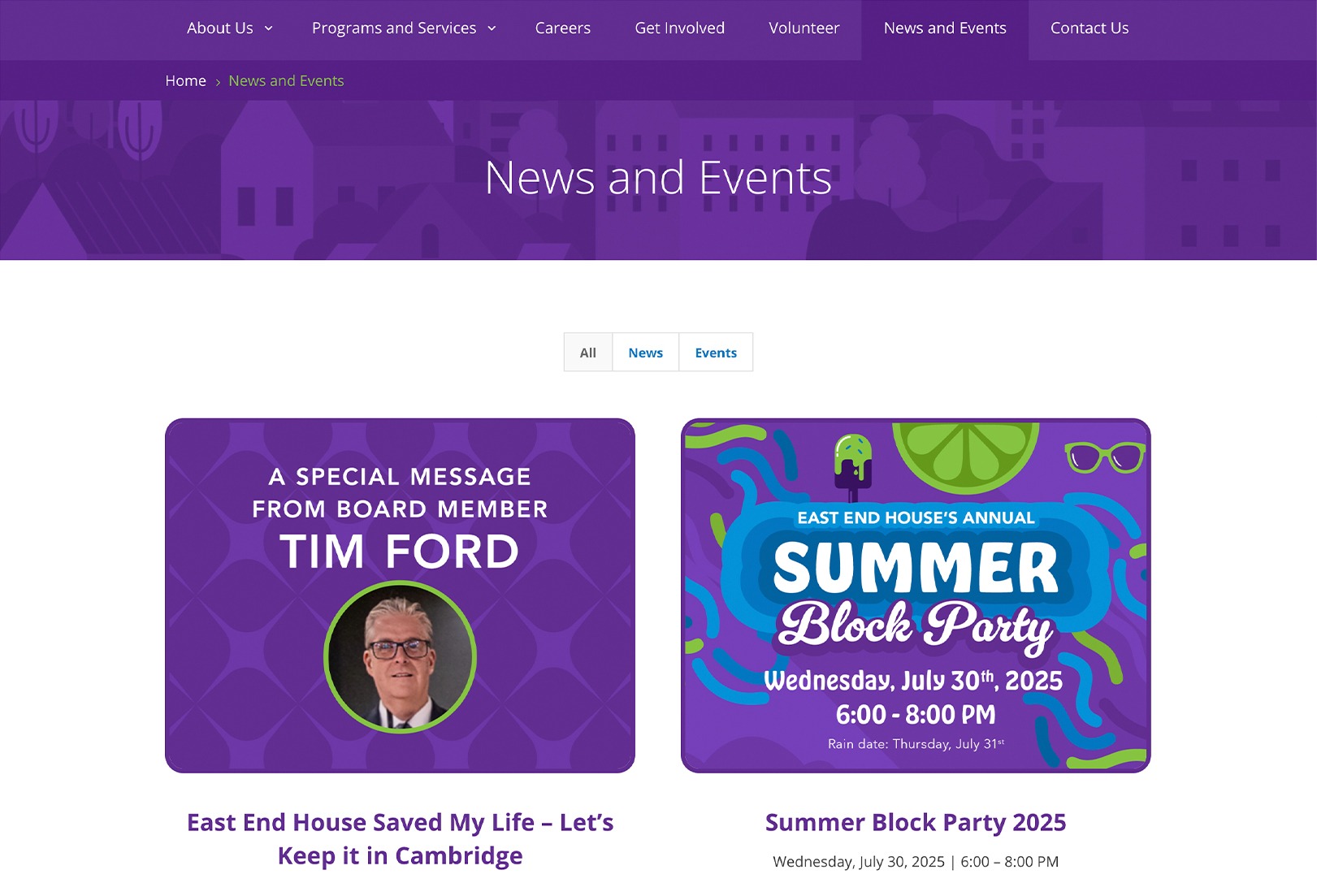The height and width of the screenshot is (896, 1317).
Task: Filter the list with the News tab
Action: click(645, 353)
